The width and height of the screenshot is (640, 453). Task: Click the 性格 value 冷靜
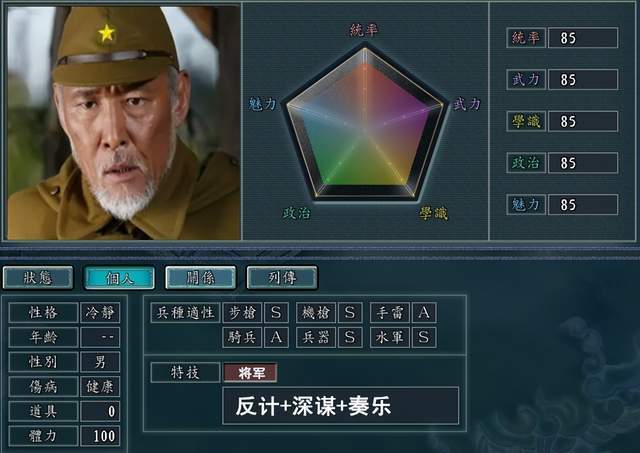point(100,313)
